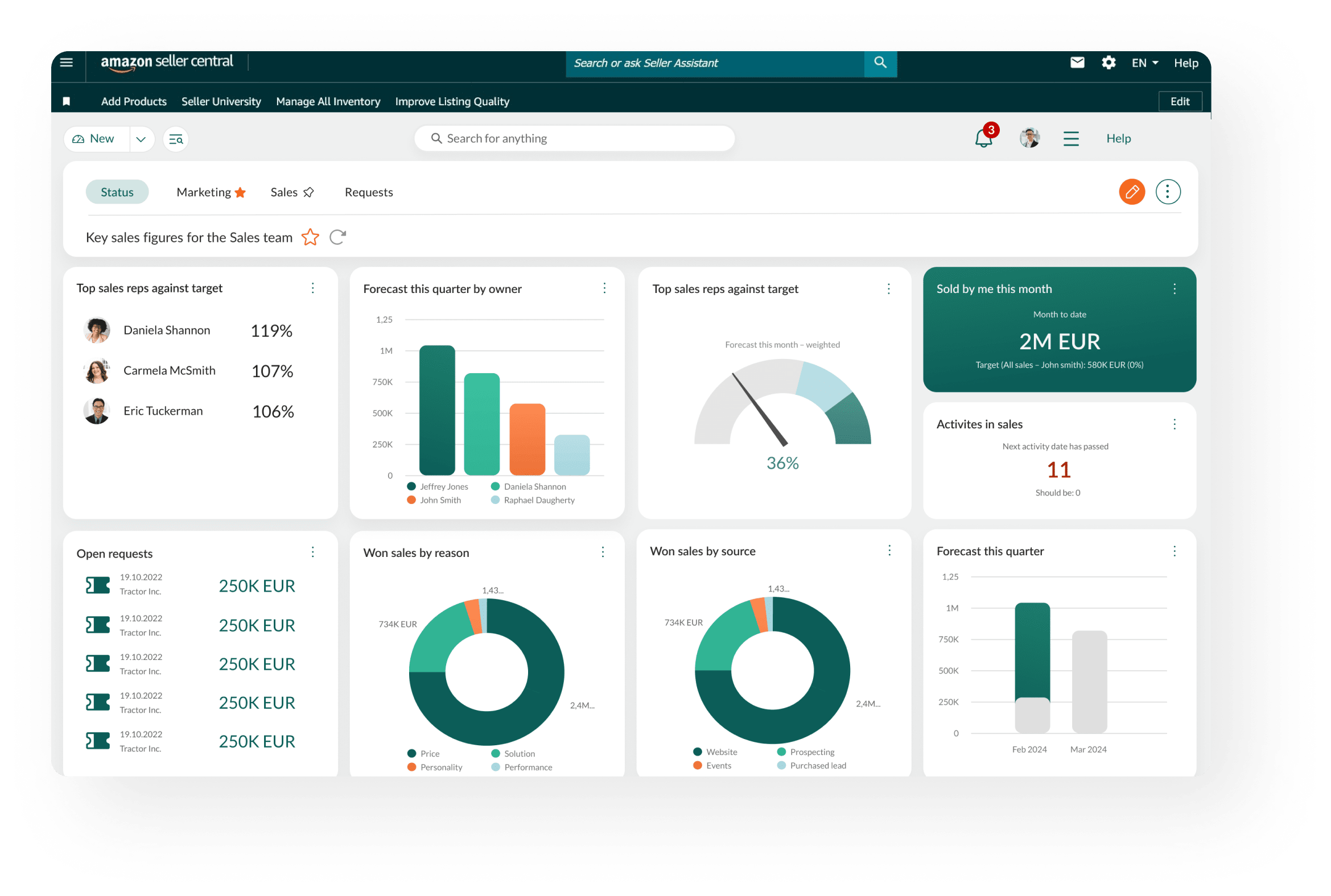Toggle John Smith legend series
The width and height of the screenshot is (1331, 896).
434,500
